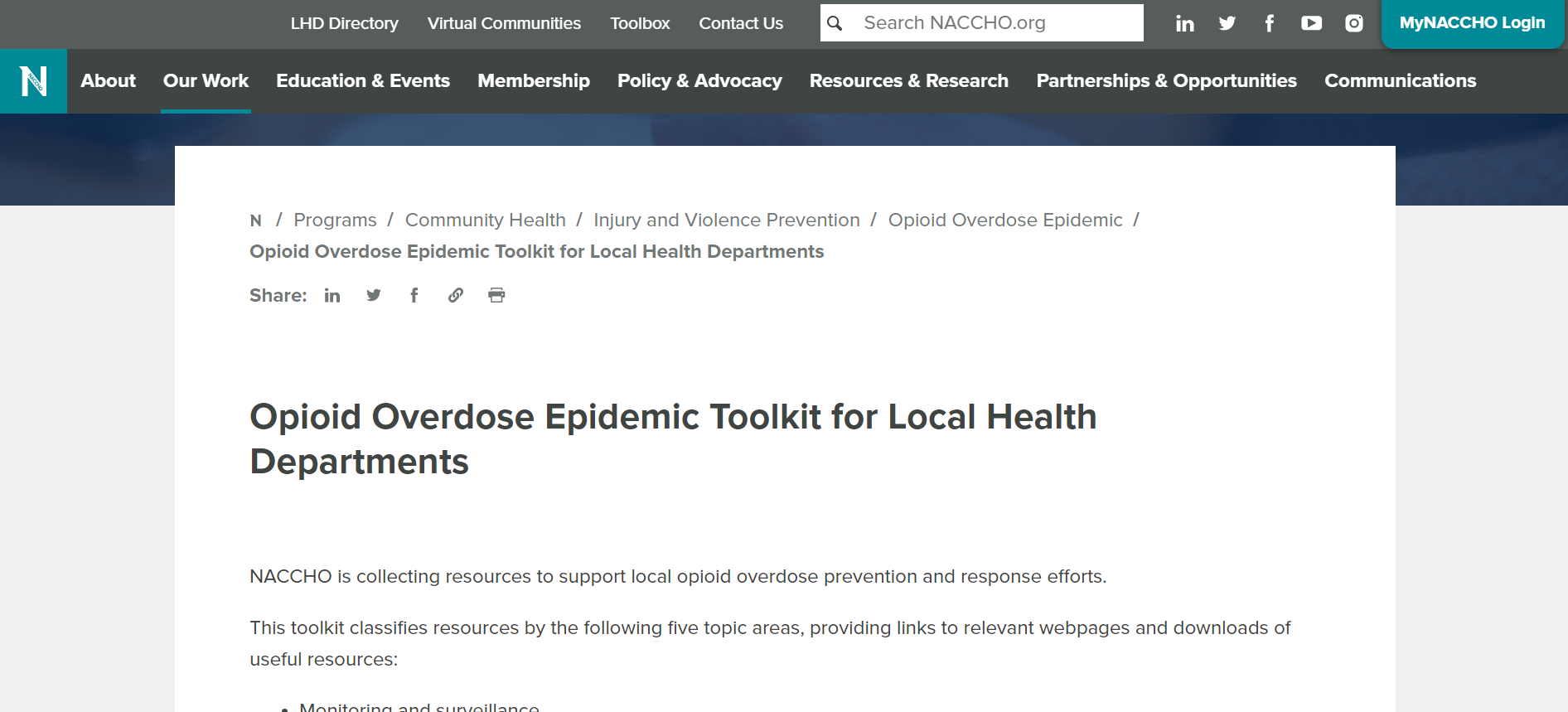Open NACCHO Facebook page in header
Viewport: 1568px width, 712px height.
coord(1269,23)
